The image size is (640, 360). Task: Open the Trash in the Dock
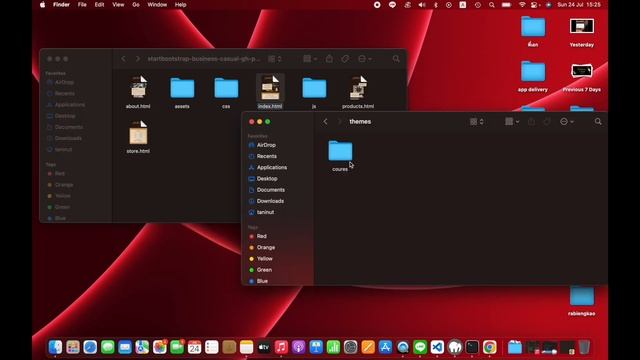[584, 347]
